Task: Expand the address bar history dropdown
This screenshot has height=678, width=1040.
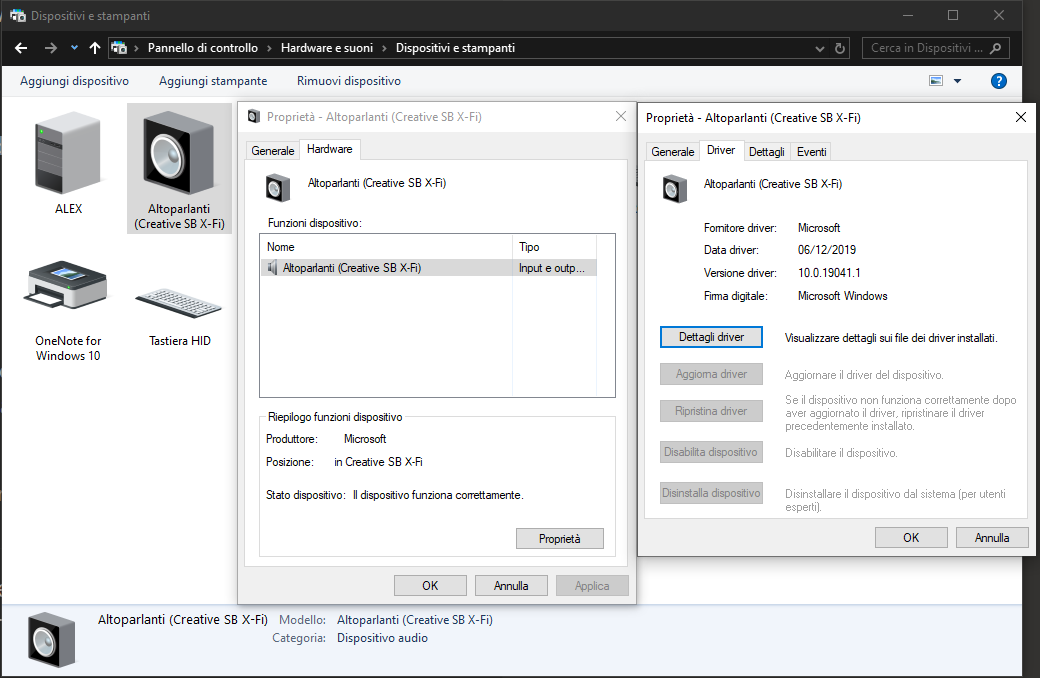Action: (820, 48)
